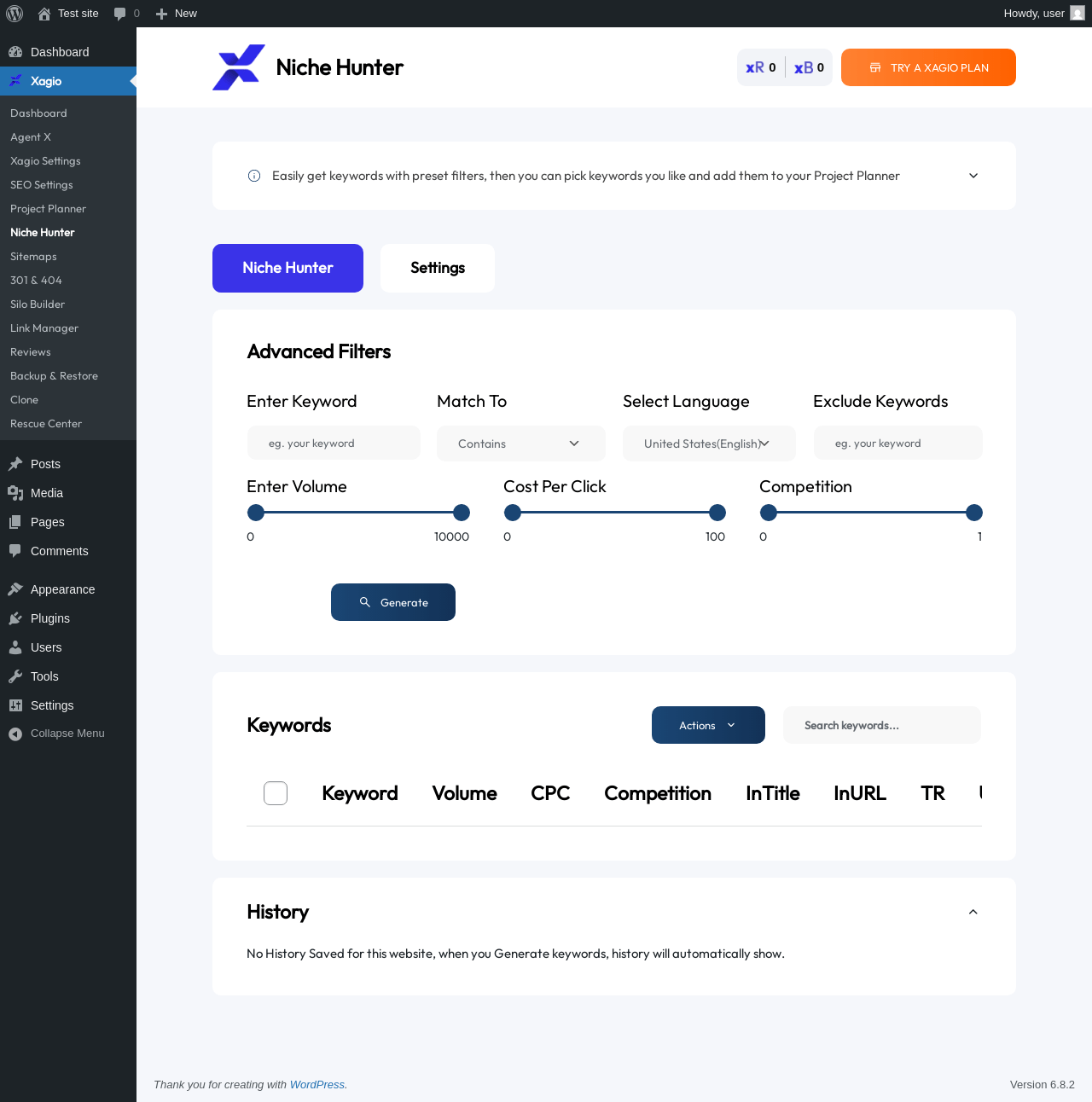Switch to the Settings tab
The width and height of the screenshot is (1092, 1102).
point(438,268)
